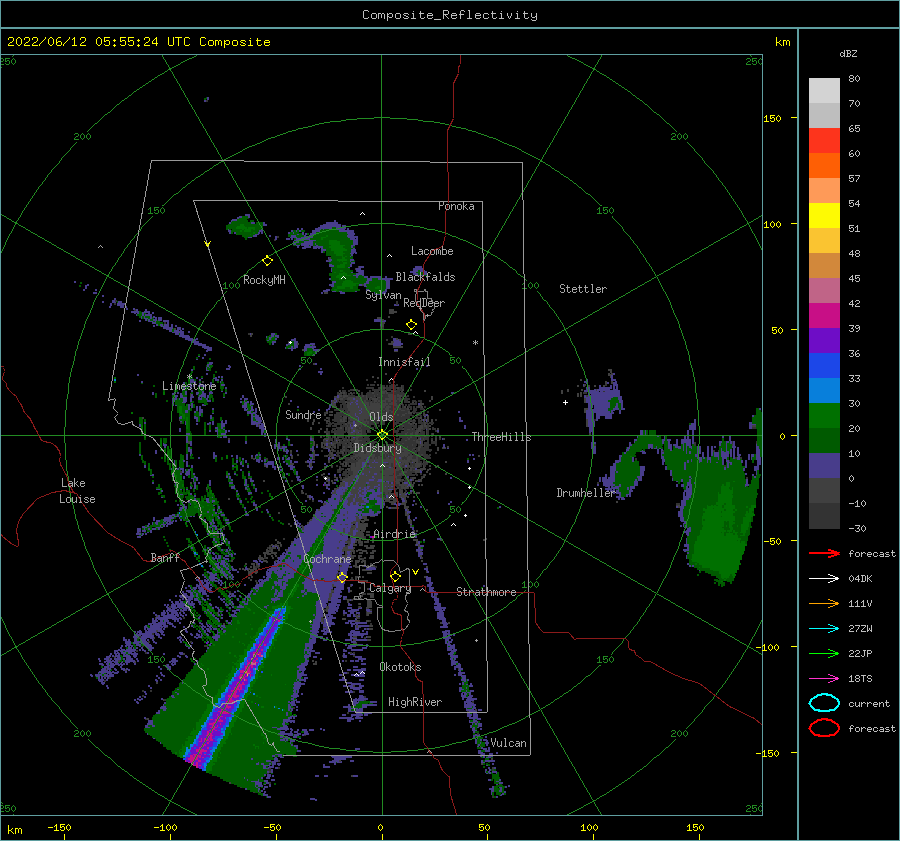
Task: Click the 'Sundre' city label
Action: (303, 414)
